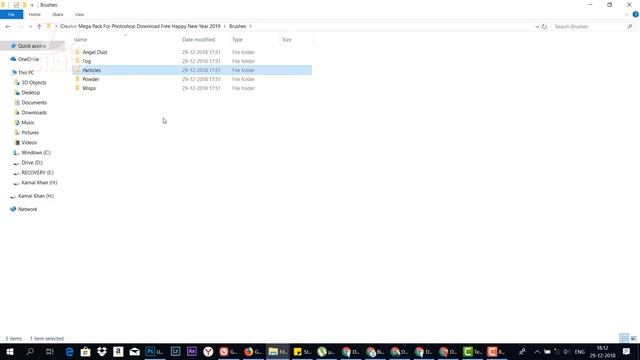Open the Explorer help question mark

click(635, 14)
